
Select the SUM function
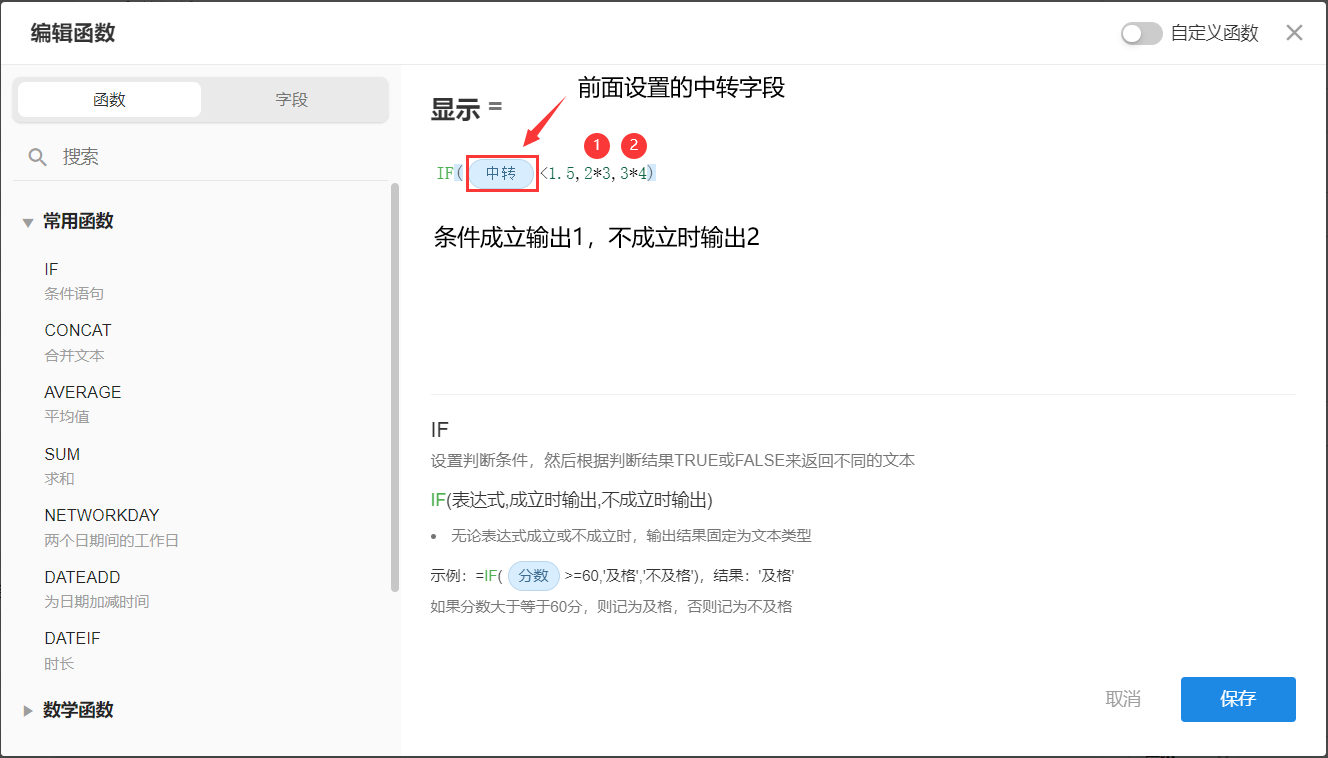coord(62,454)
